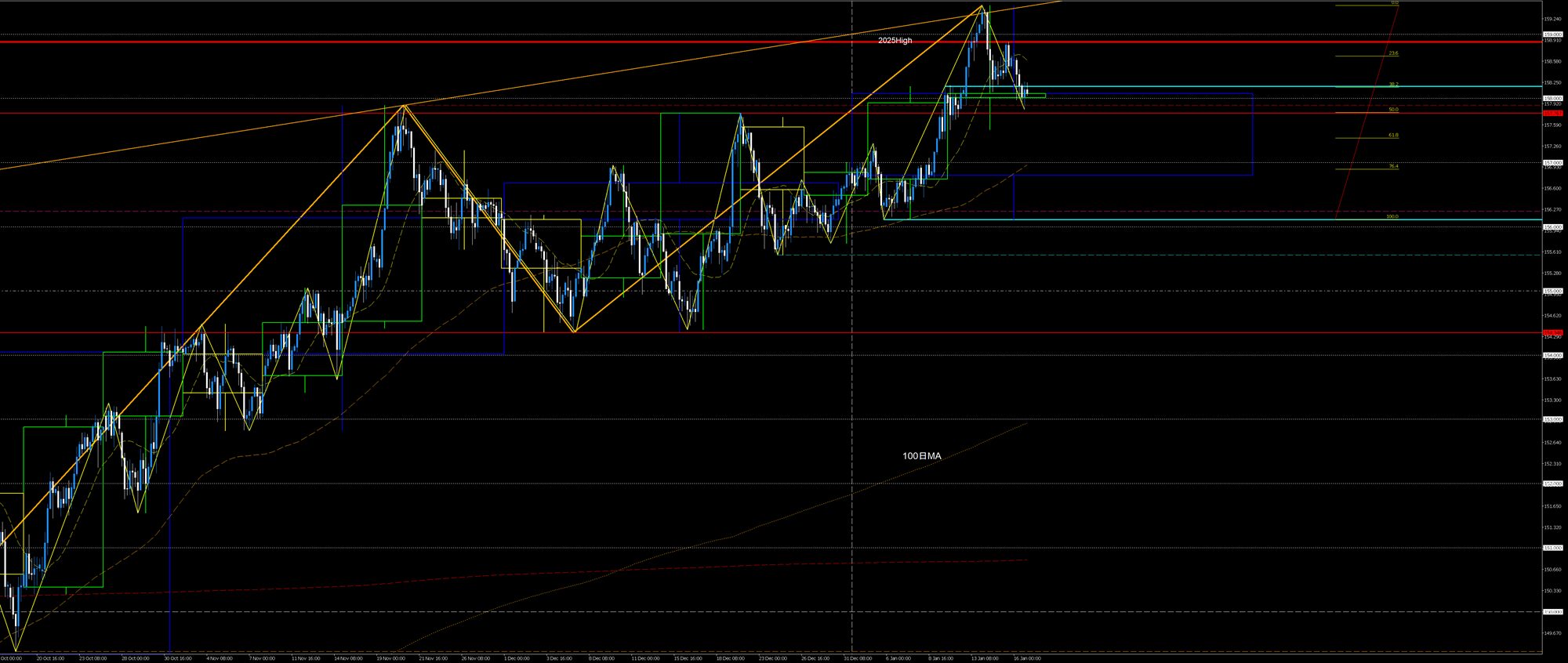Select the 155.000 price axis label
The width and height of the screenshot is (1568, 663).
pos(1552,291)
